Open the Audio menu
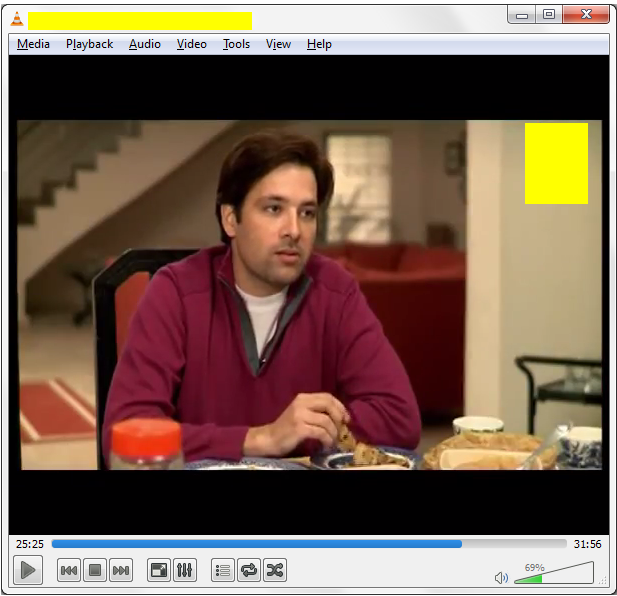 pos(145,44)
